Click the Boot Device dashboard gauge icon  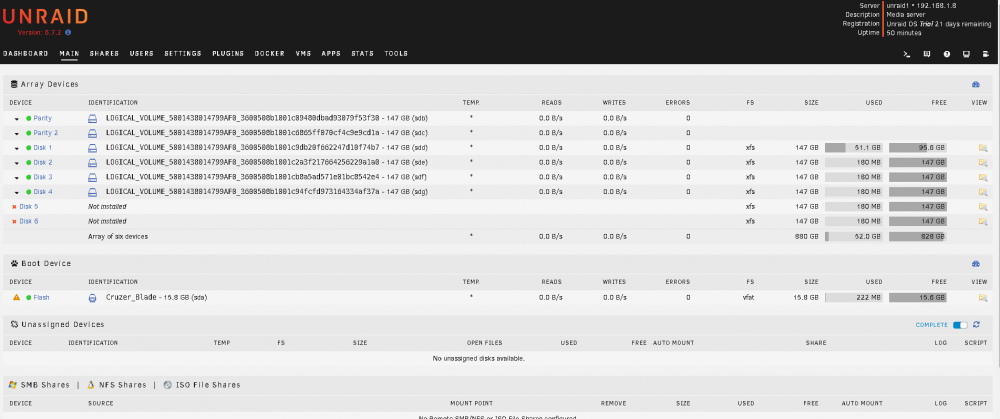click(x=975, y=263)
